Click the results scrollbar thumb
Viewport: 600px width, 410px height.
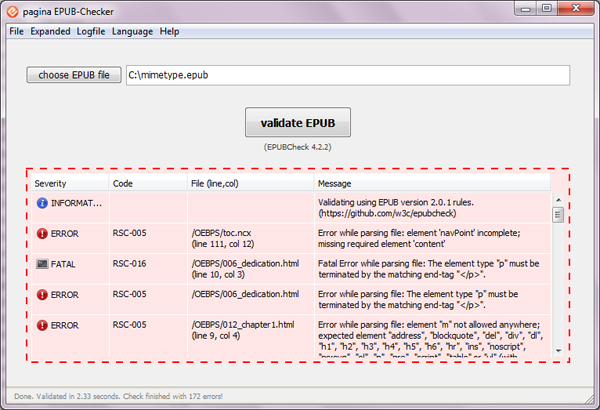pyautogui.click(x=558, y=214)
